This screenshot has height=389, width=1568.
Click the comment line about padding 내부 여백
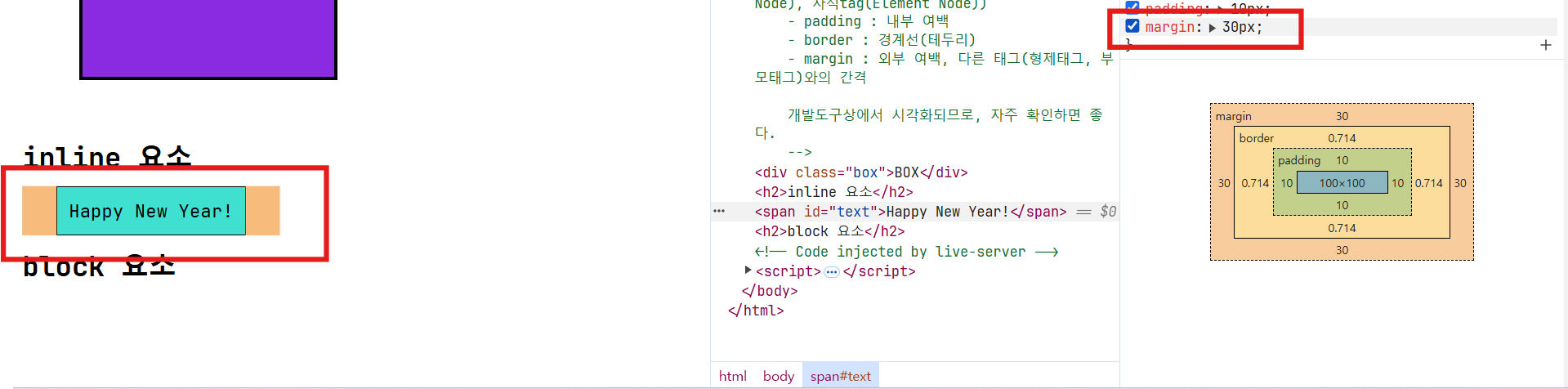point(869,21)
